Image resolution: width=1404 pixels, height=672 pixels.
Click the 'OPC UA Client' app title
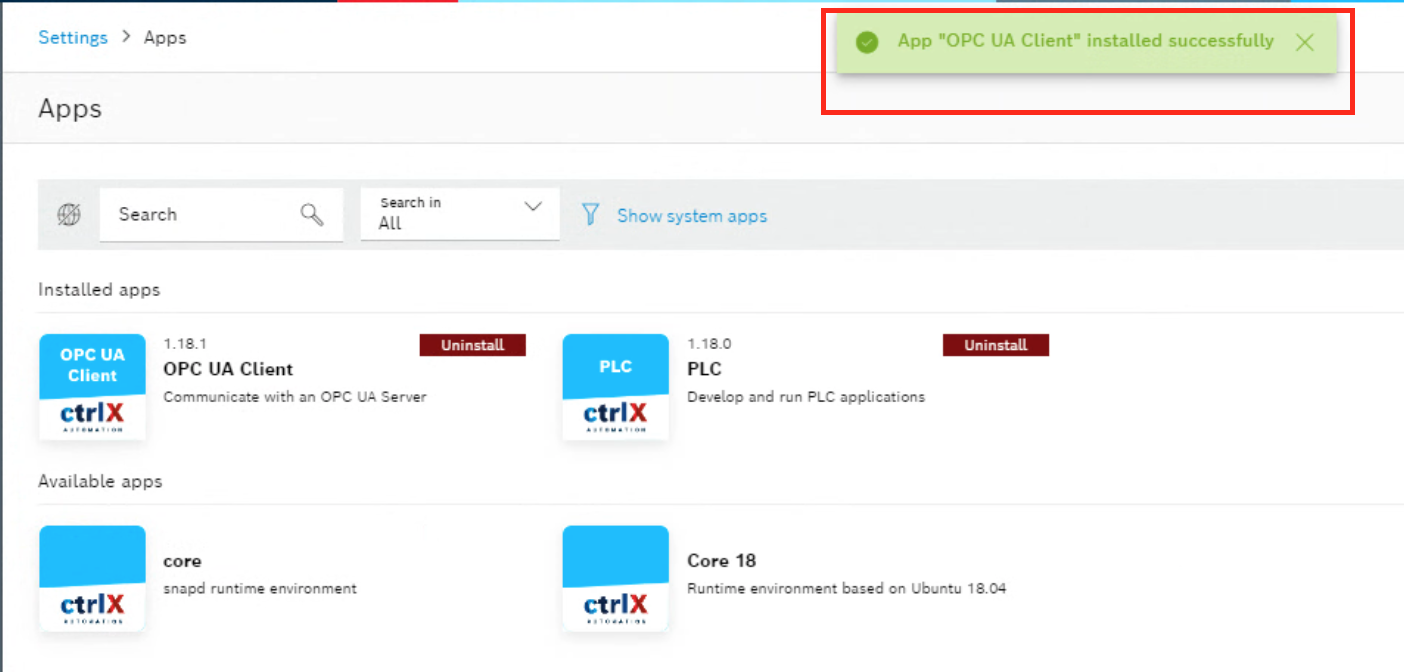click(228, 369)
